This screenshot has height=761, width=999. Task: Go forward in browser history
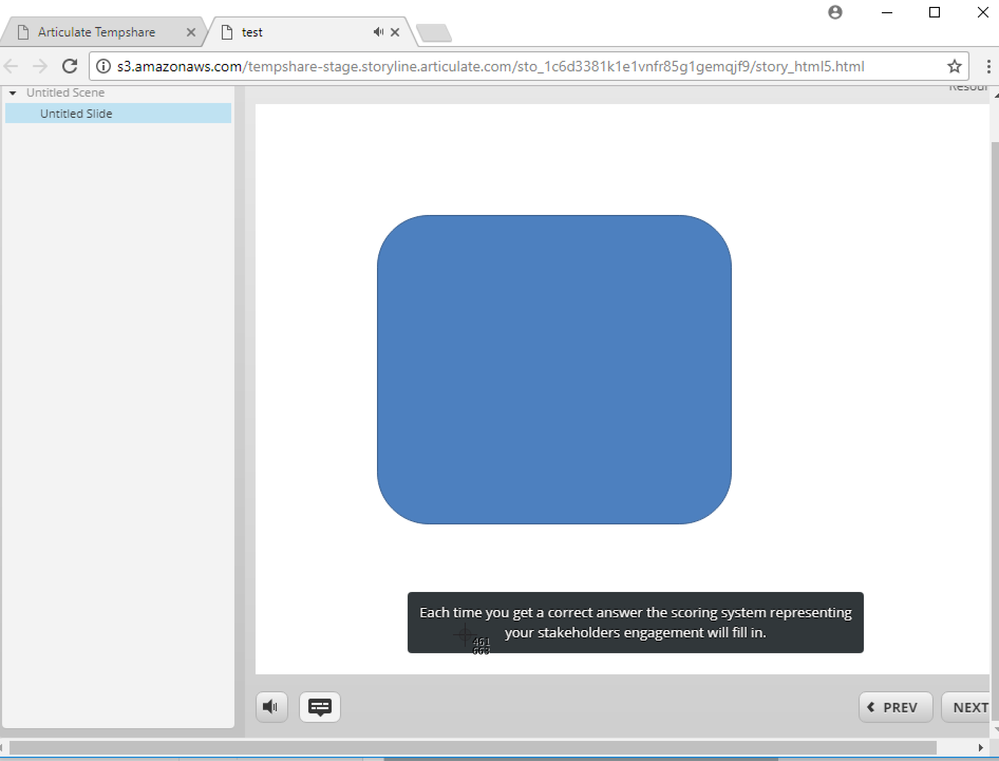[x=40, y=66]
